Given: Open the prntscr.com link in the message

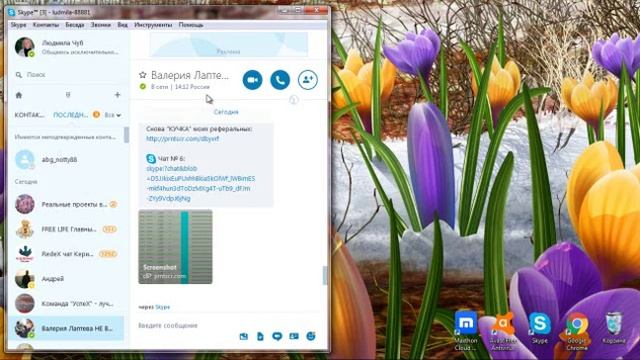Looking at the screenshot, I should click(182, 139).
